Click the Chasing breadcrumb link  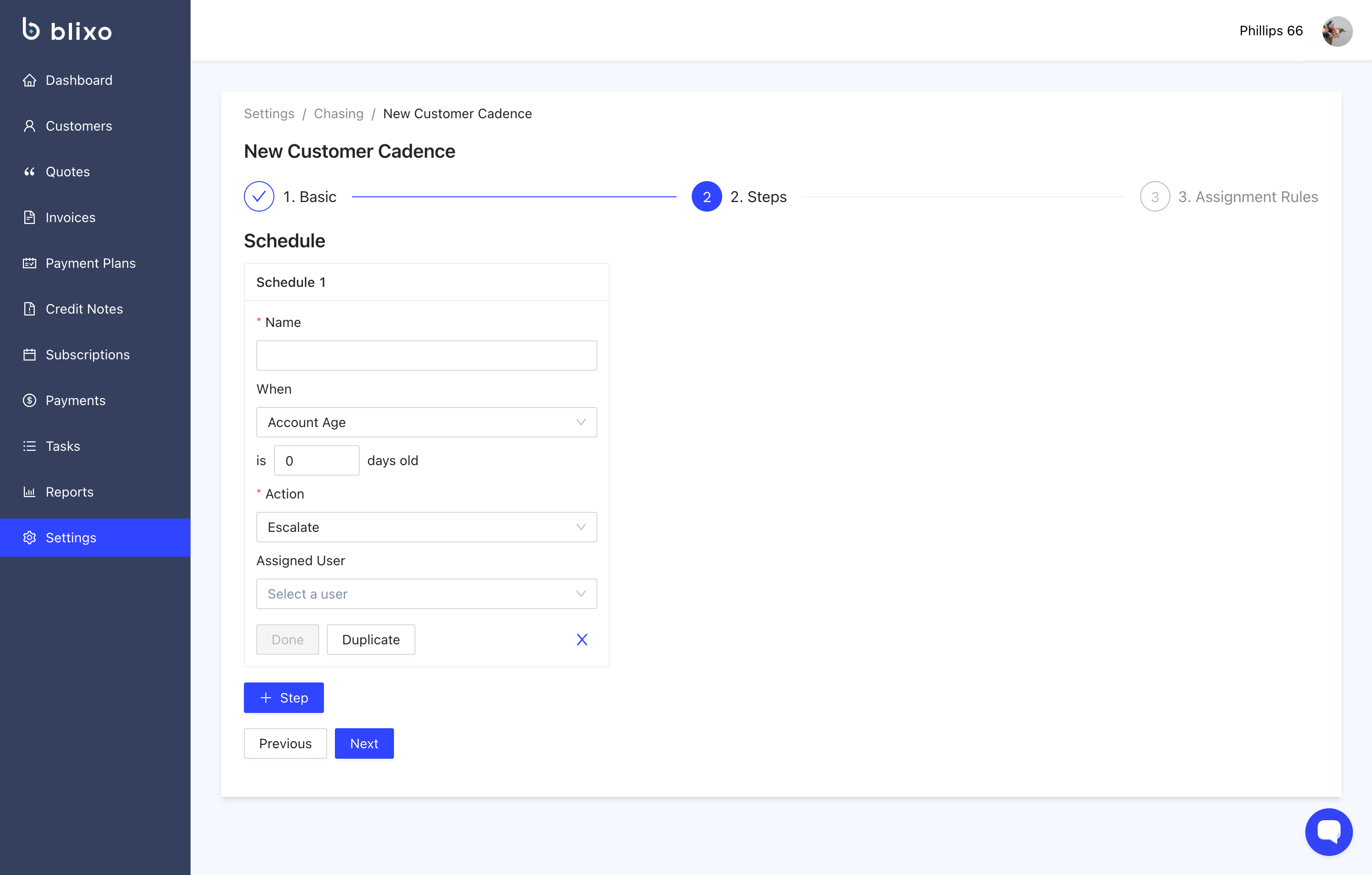tap(338, 113)
